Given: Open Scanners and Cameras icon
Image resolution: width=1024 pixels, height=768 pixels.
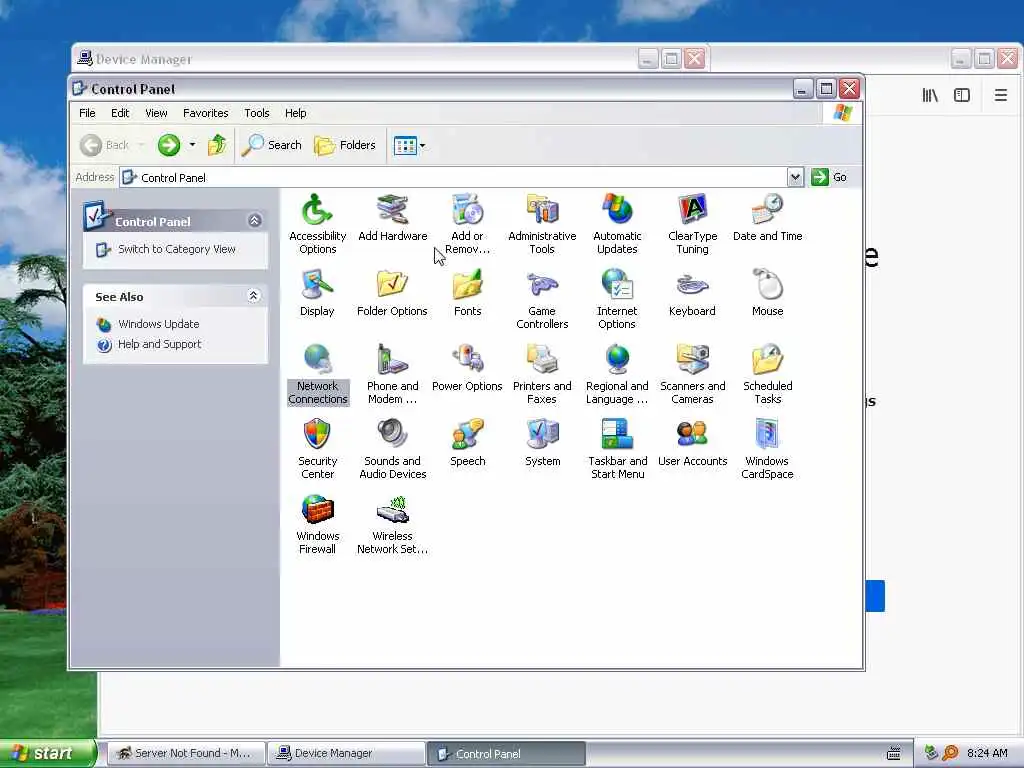Looking at the screenshot, I should (x=692, y=374).
